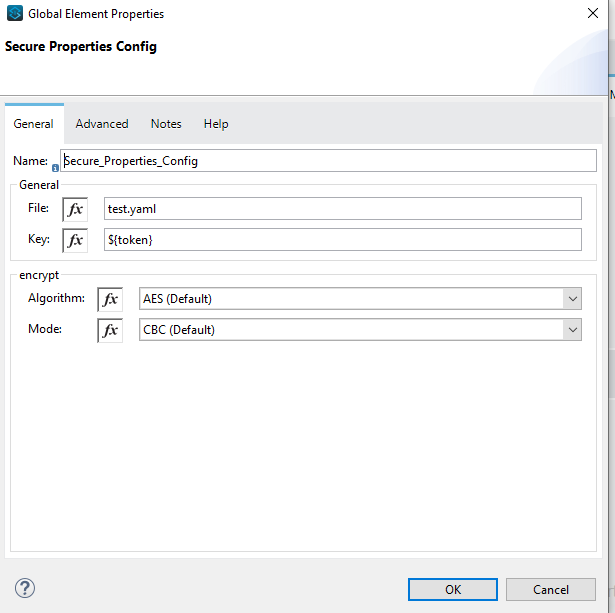Toggle the fx expression button for Key
The height and width of the screenshot is (613, 615).
click(x=75, y=240)
